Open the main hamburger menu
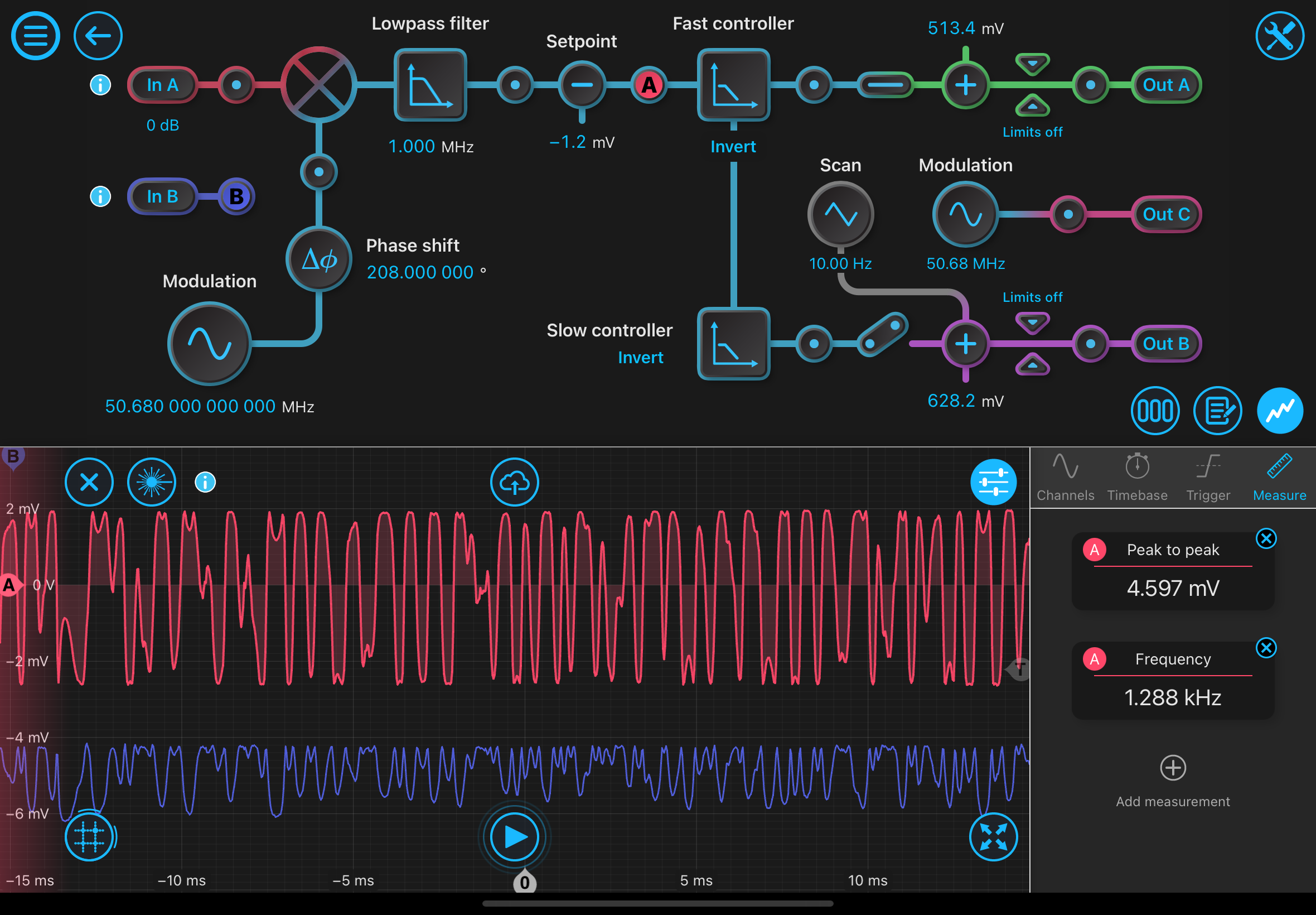Image resolution: width=1316 pixels, height=915 pixels. [x=36, y=36]
